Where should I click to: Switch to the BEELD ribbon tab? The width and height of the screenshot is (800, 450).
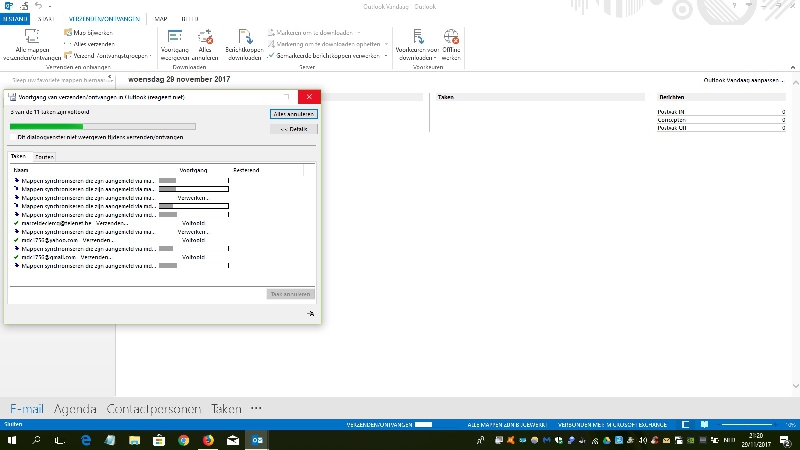click(190, 19)
